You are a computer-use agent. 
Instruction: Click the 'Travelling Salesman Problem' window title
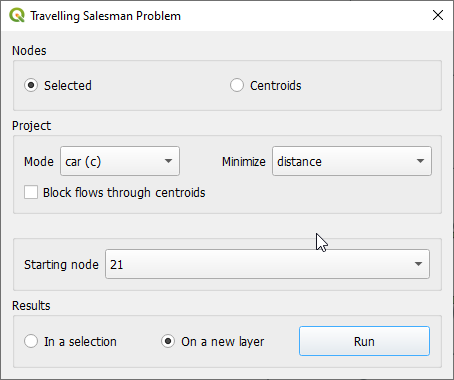click(x=105, y=16)
